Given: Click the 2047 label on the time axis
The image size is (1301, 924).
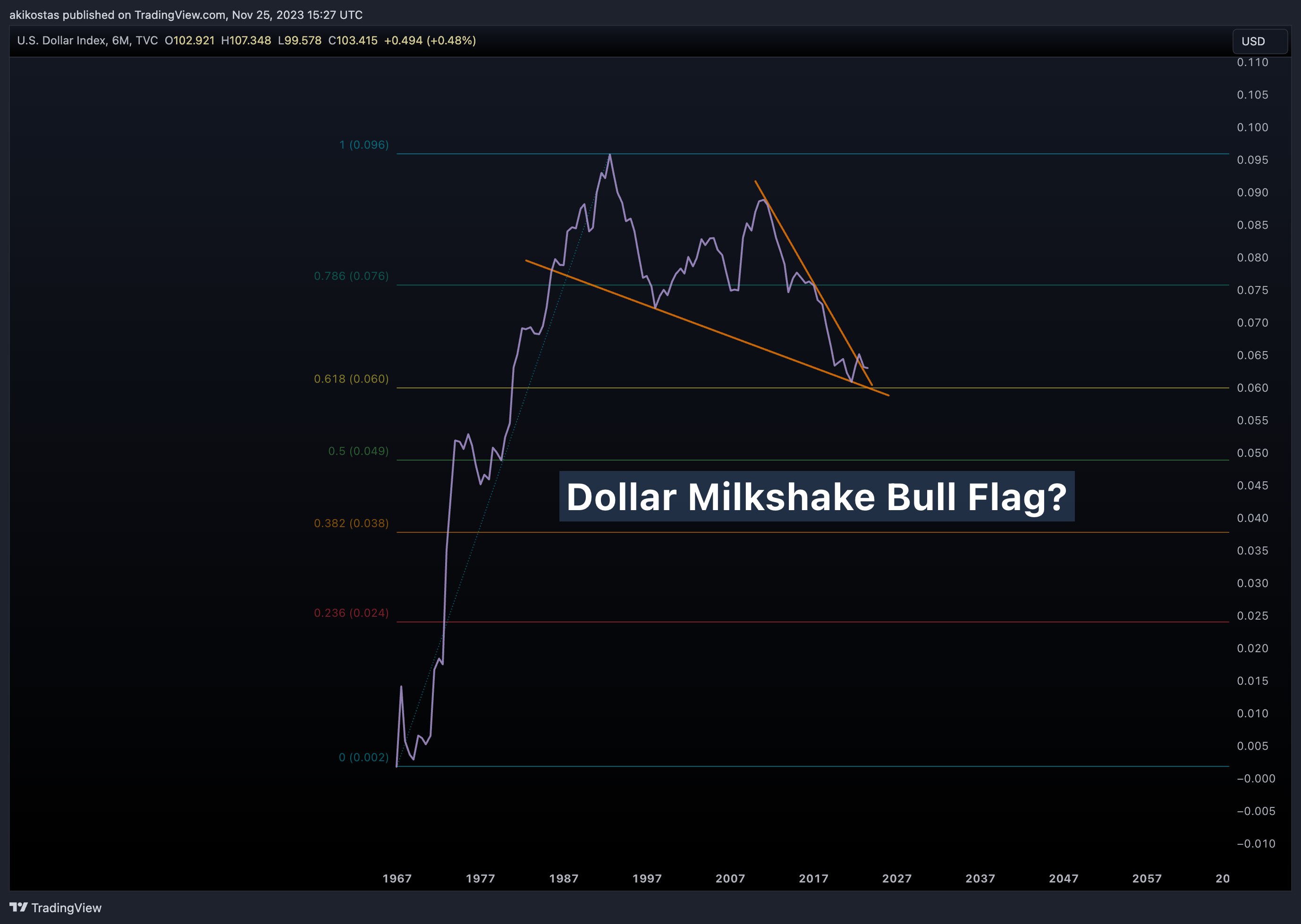Looking at the screenshot, I should [1064, 879].
